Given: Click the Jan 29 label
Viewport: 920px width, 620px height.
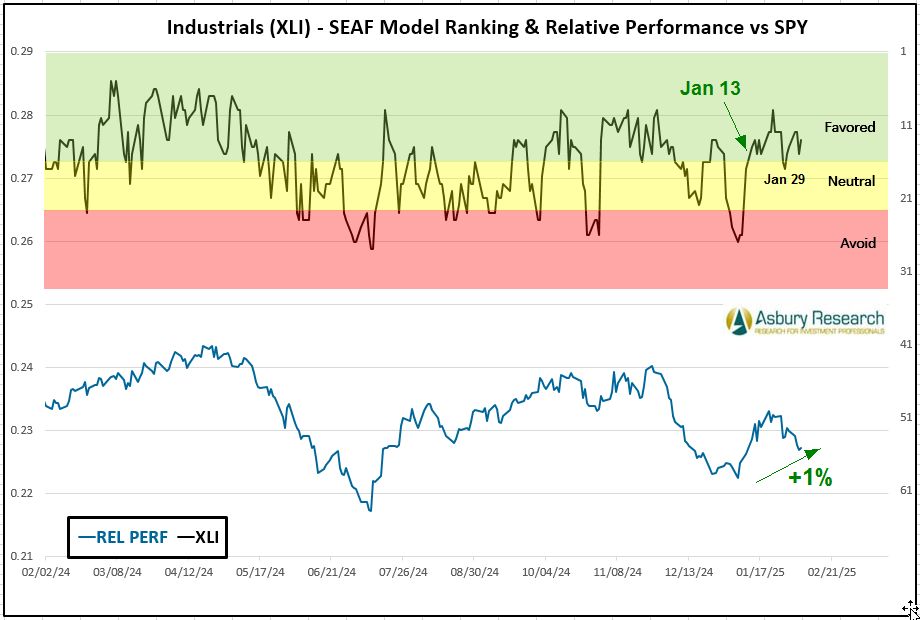Looking at the screenshot, I should coord(784,179).
